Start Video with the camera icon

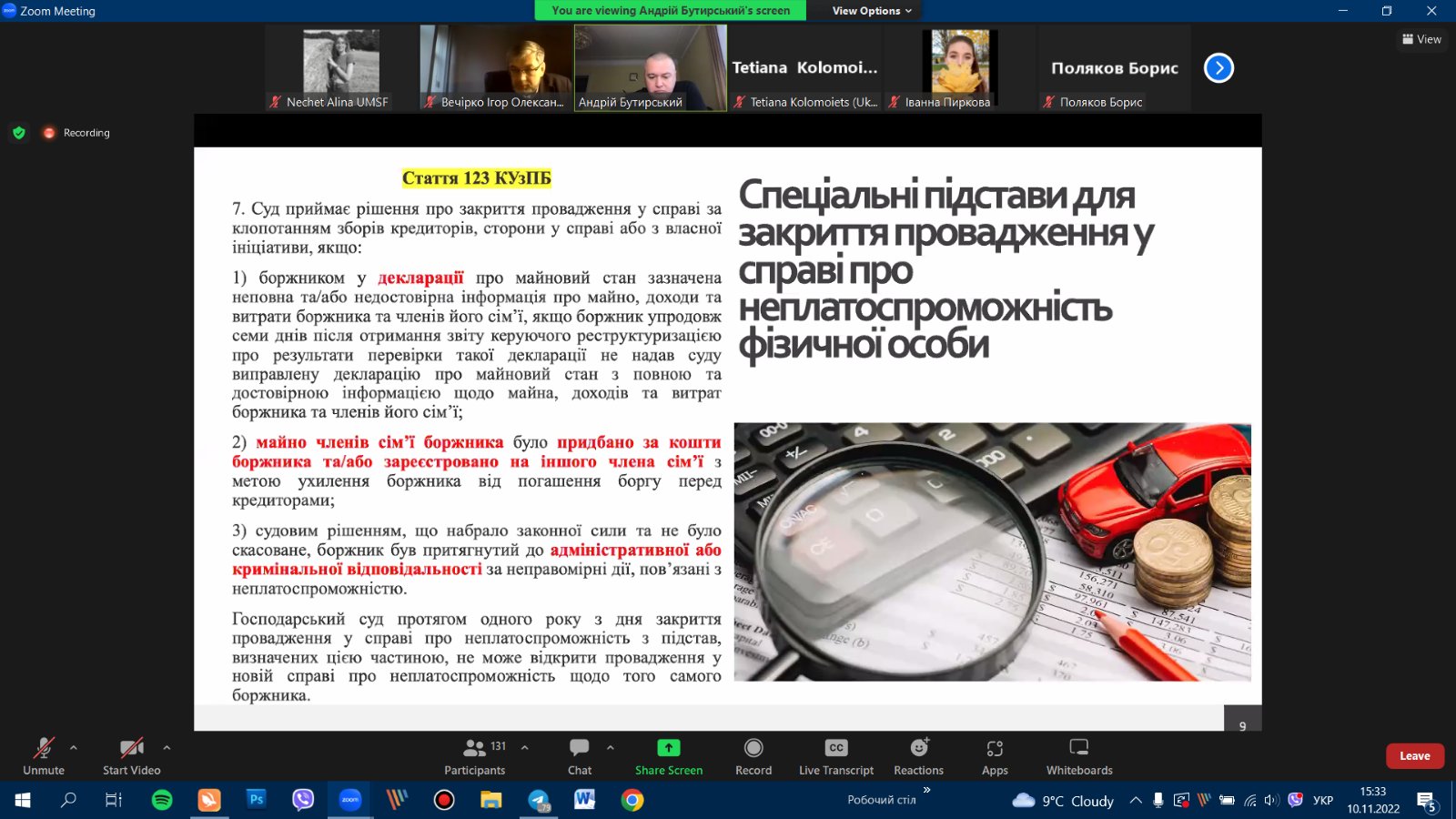pos(131,748)
